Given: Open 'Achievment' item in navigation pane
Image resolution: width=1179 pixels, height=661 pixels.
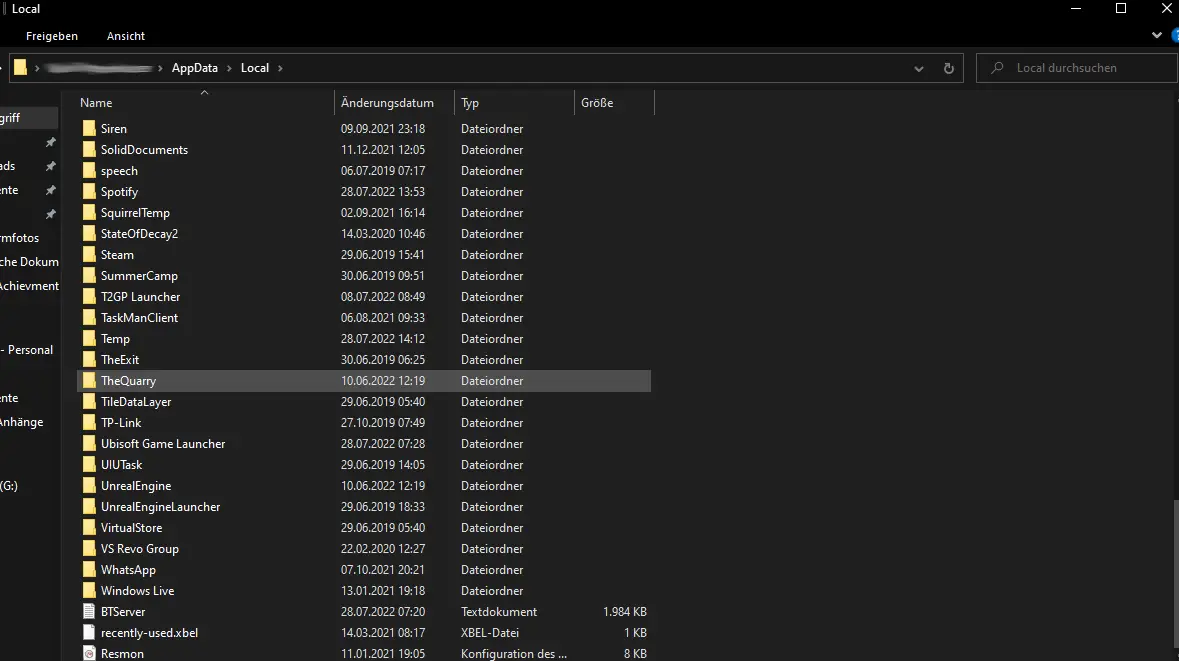Looking at the screenshot, I should pos(29,286).
